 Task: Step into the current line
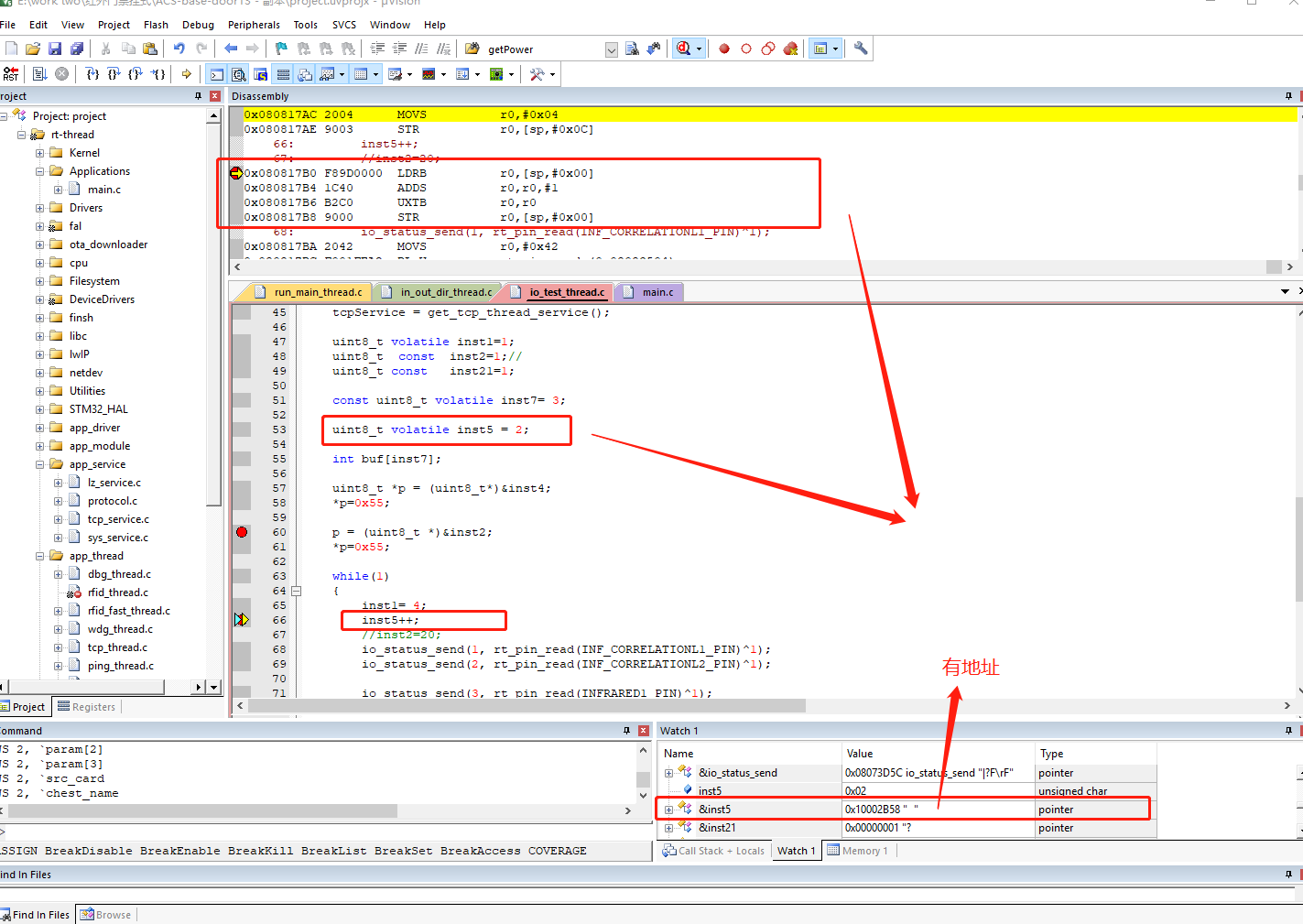pos(92,74)
